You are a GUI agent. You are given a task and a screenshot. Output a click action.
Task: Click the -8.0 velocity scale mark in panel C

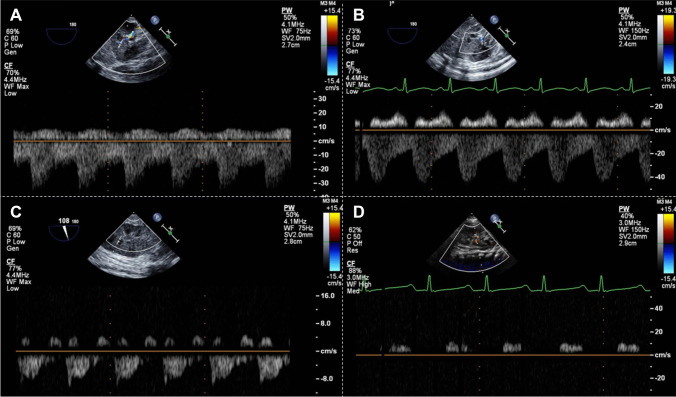coord(326,379)
